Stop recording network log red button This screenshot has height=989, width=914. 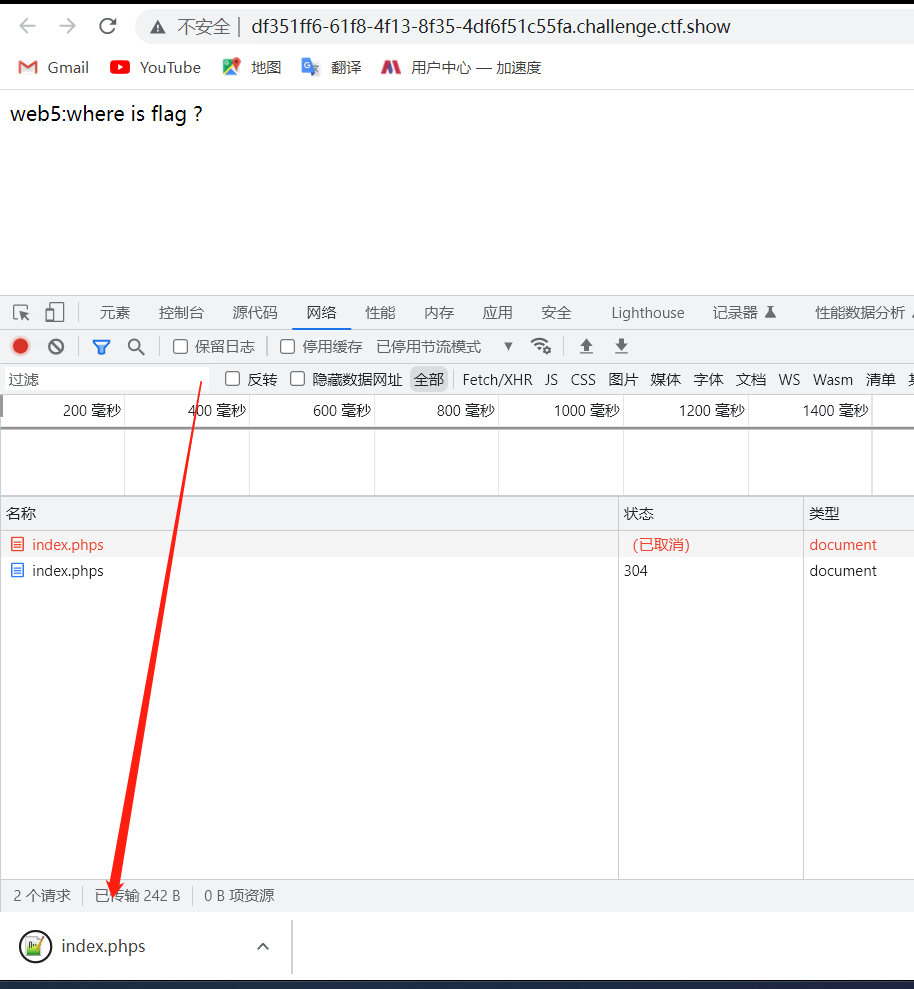(x=20, y=346)
